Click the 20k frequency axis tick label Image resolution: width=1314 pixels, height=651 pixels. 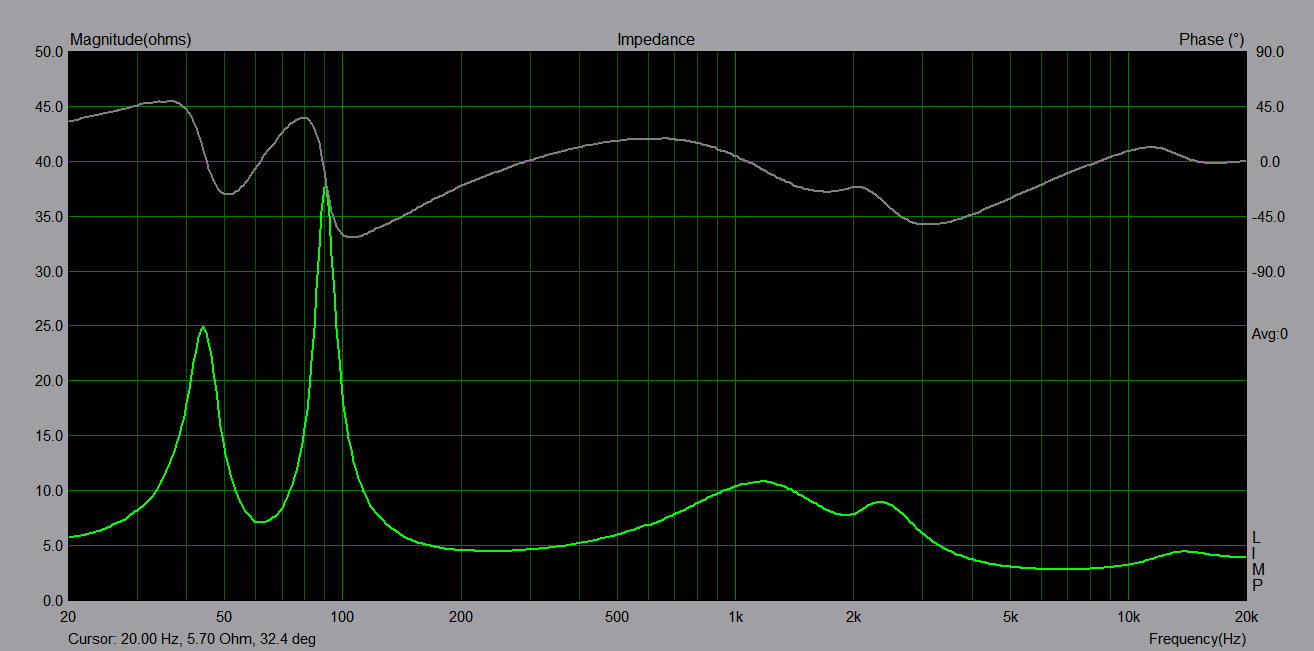pyautogui.click(x=1246, y=616)
